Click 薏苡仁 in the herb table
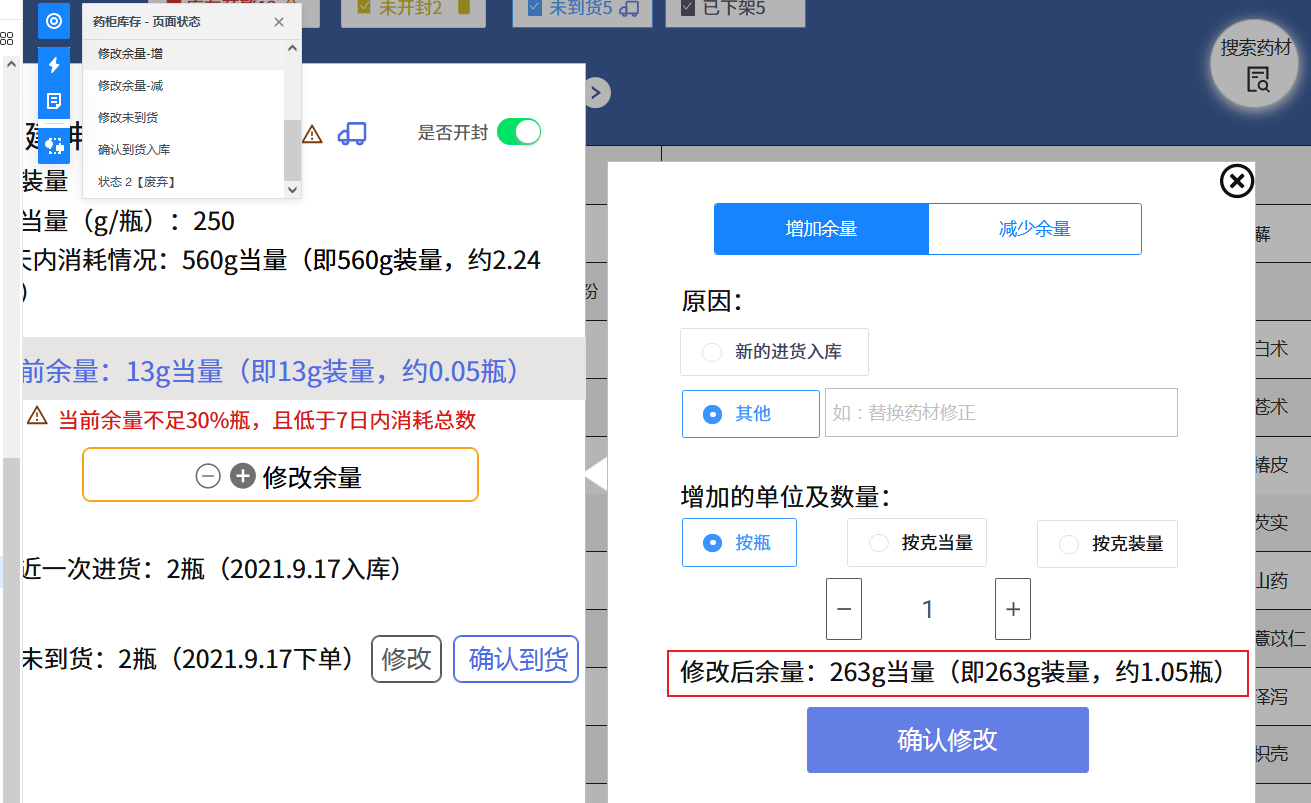 coord(1280,638)
